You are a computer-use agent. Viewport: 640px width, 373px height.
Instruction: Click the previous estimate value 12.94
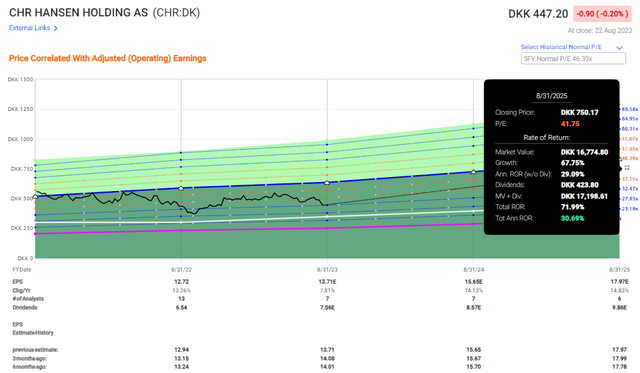(x=181, y=350)
